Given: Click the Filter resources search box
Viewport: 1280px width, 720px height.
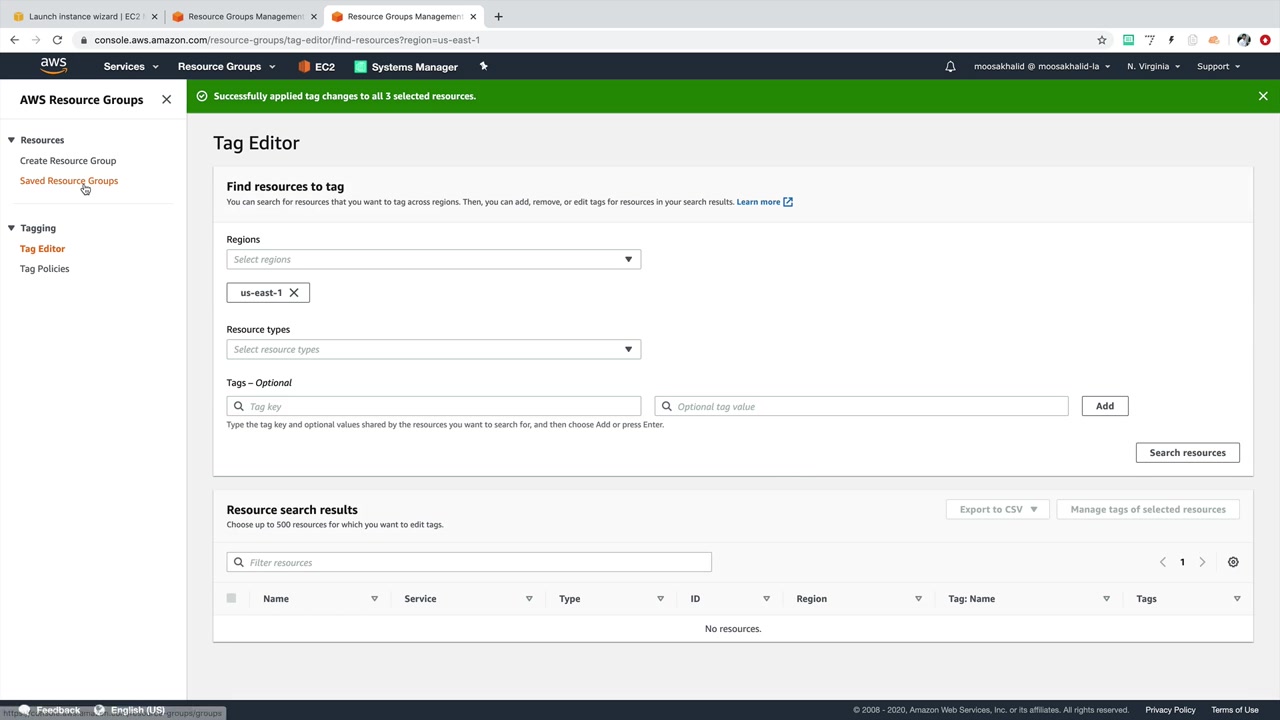Looking at the screenshot, I should 469,563.
